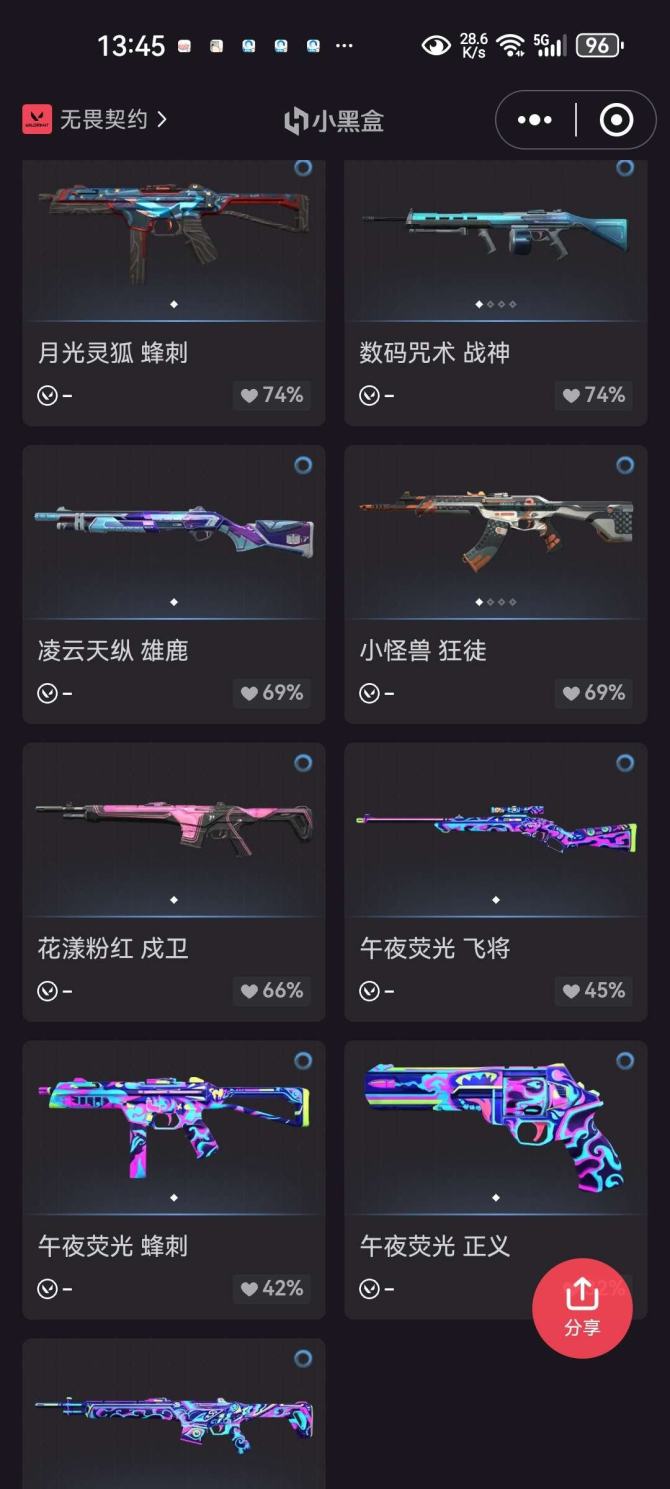Image resolution: width=670 pixels, height=1489 pixels.
Task: Open the 午夜荧光 飞将 rifle thumbnail
Action: [496, 830]
